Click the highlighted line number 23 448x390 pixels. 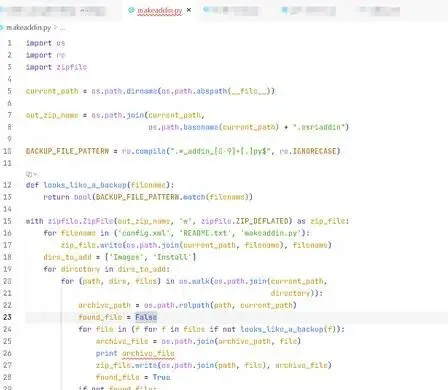(x=7, y=317)
